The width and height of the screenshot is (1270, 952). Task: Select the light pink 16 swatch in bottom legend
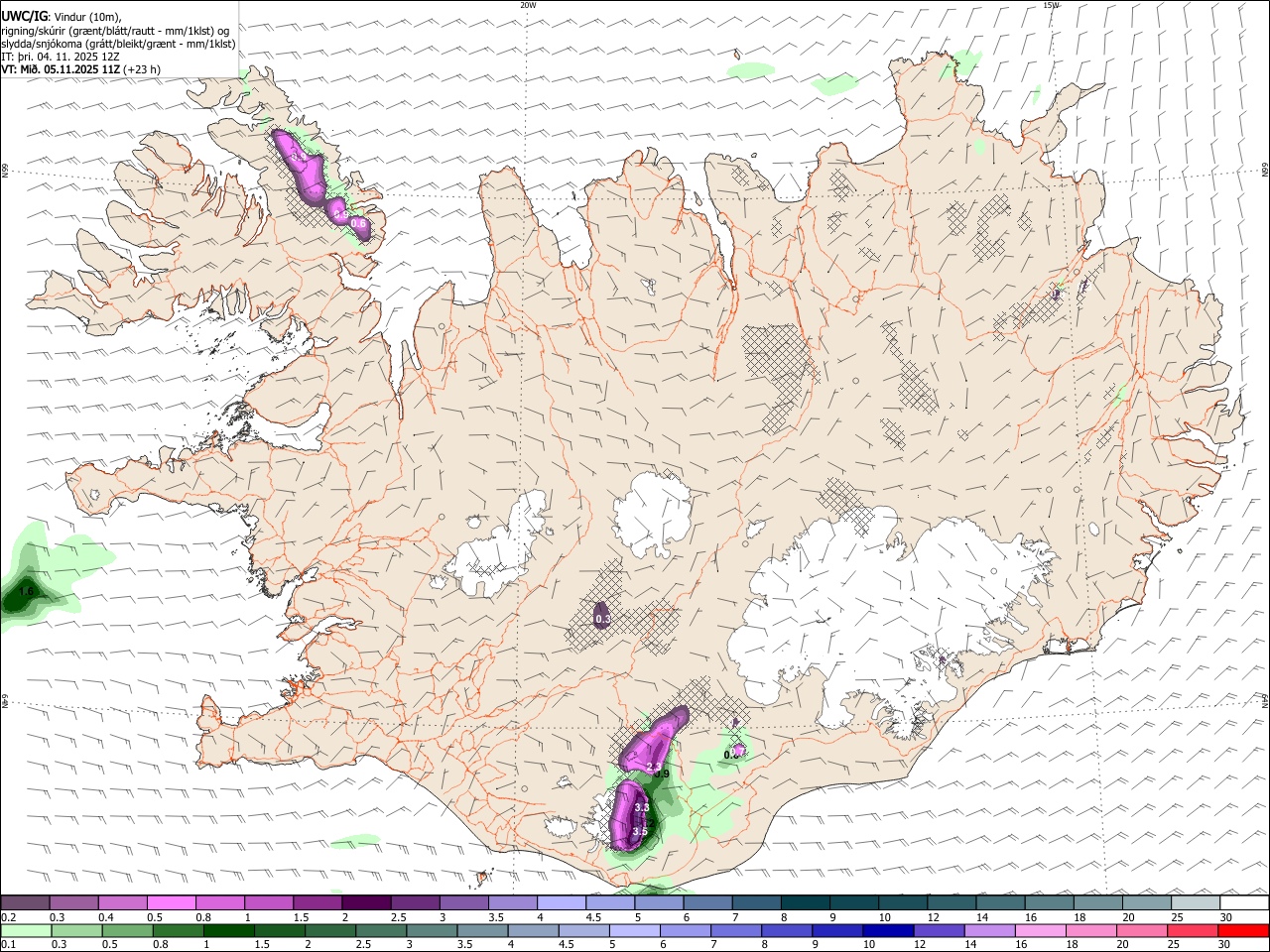click(1042, 930)
